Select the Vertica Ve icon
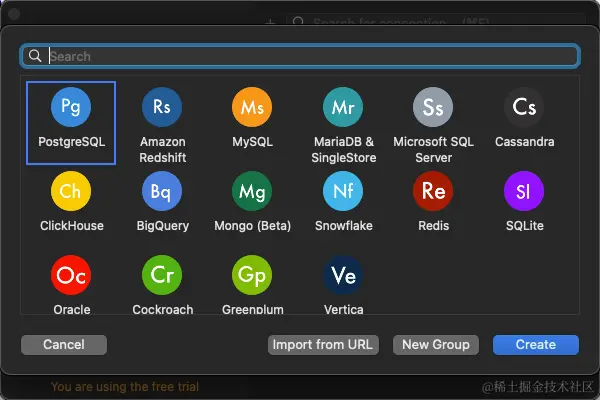This screenshot has height=400, width=600. click(x=343, y=275)
